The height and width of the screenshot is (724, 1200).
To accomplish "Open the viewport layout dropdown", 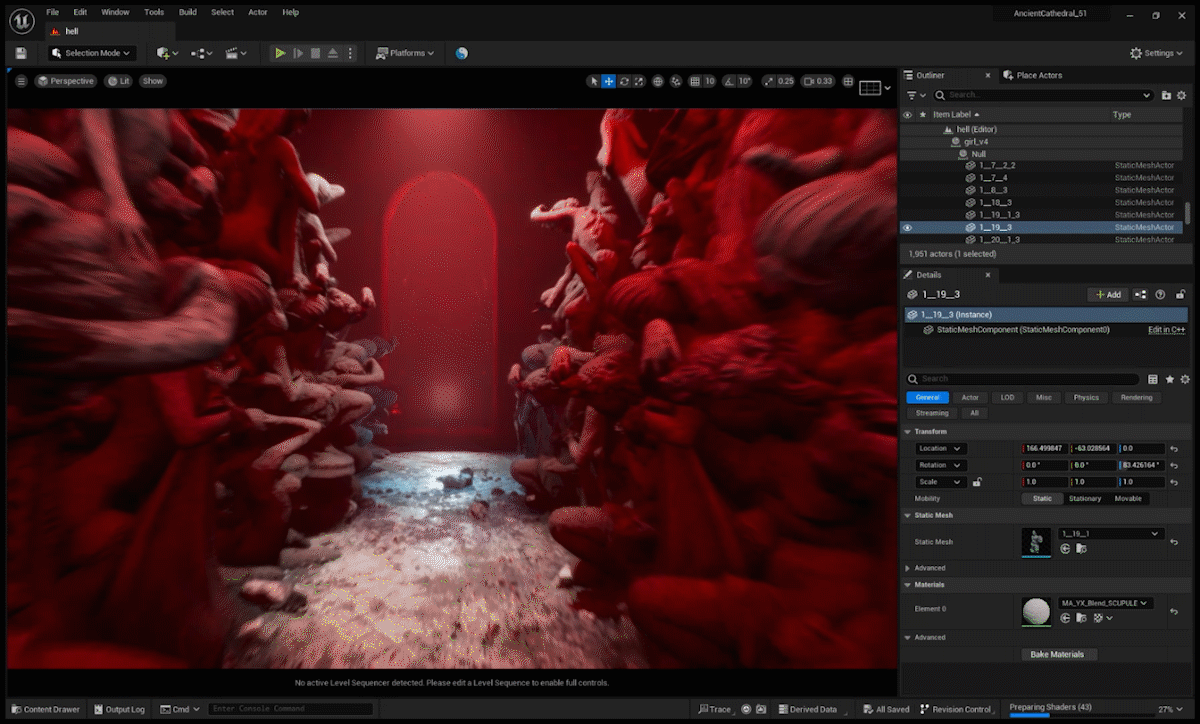I will pyautogui.click(x=875, y=87).
